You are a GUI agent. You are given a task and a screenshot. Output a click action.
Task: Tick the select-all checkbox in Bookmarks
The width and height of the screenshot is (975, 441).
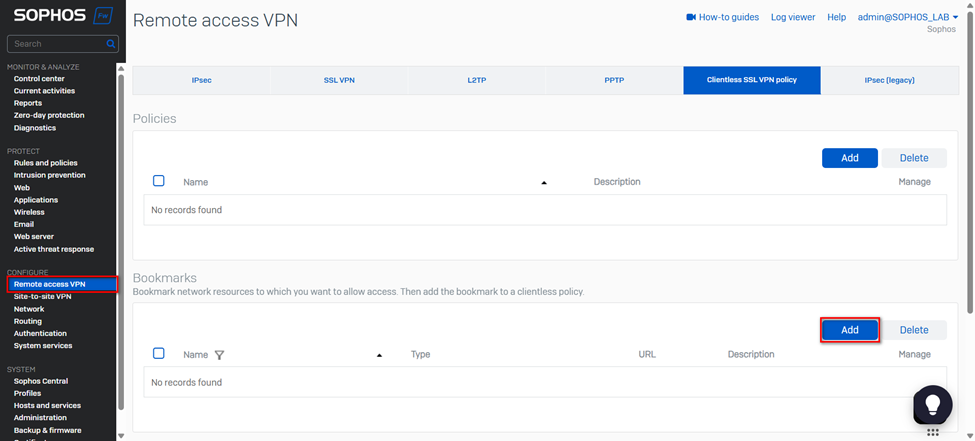159,354
